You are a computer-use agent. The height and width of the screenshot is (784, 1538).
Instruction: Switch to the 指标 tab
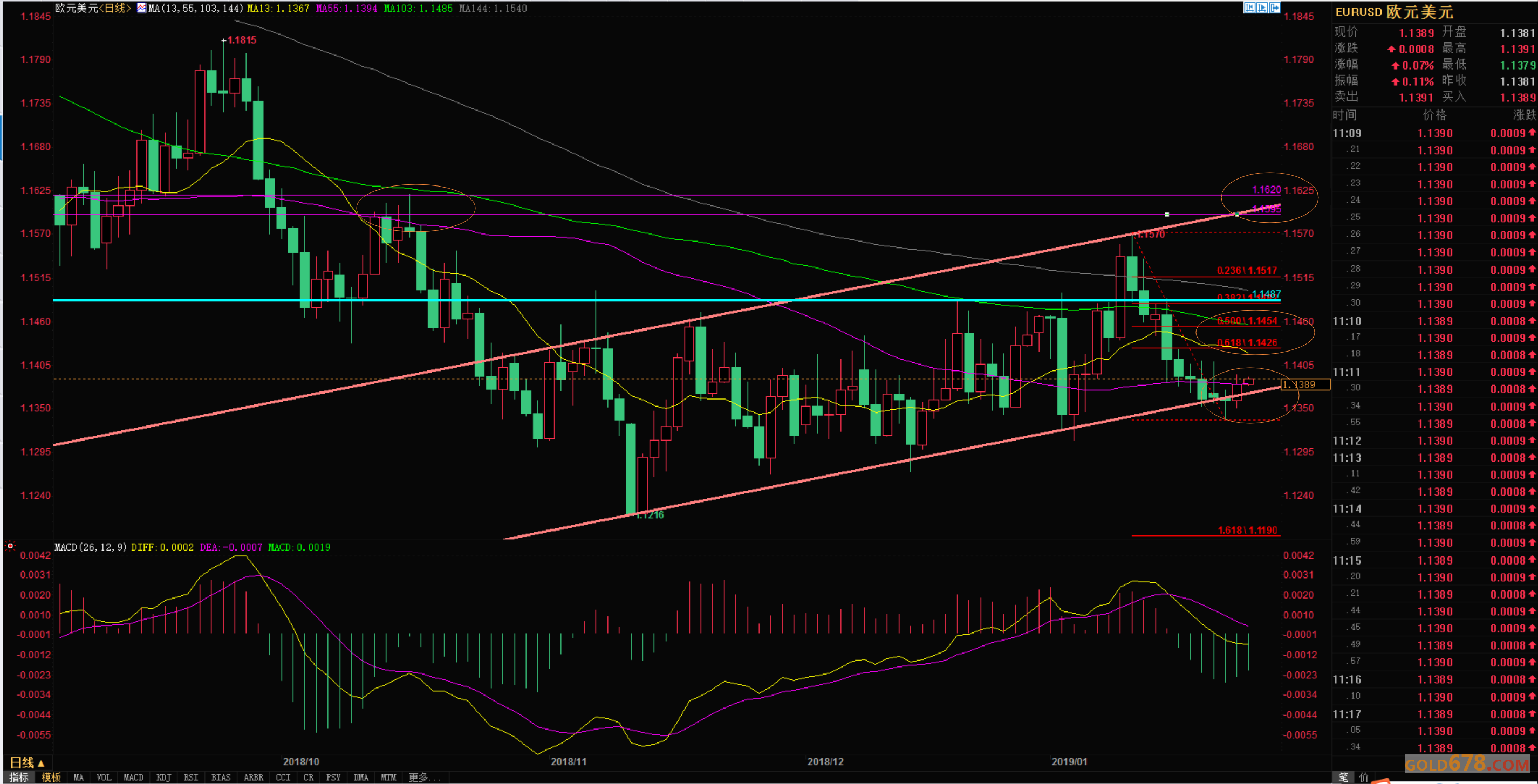click(x=18, y=778)
